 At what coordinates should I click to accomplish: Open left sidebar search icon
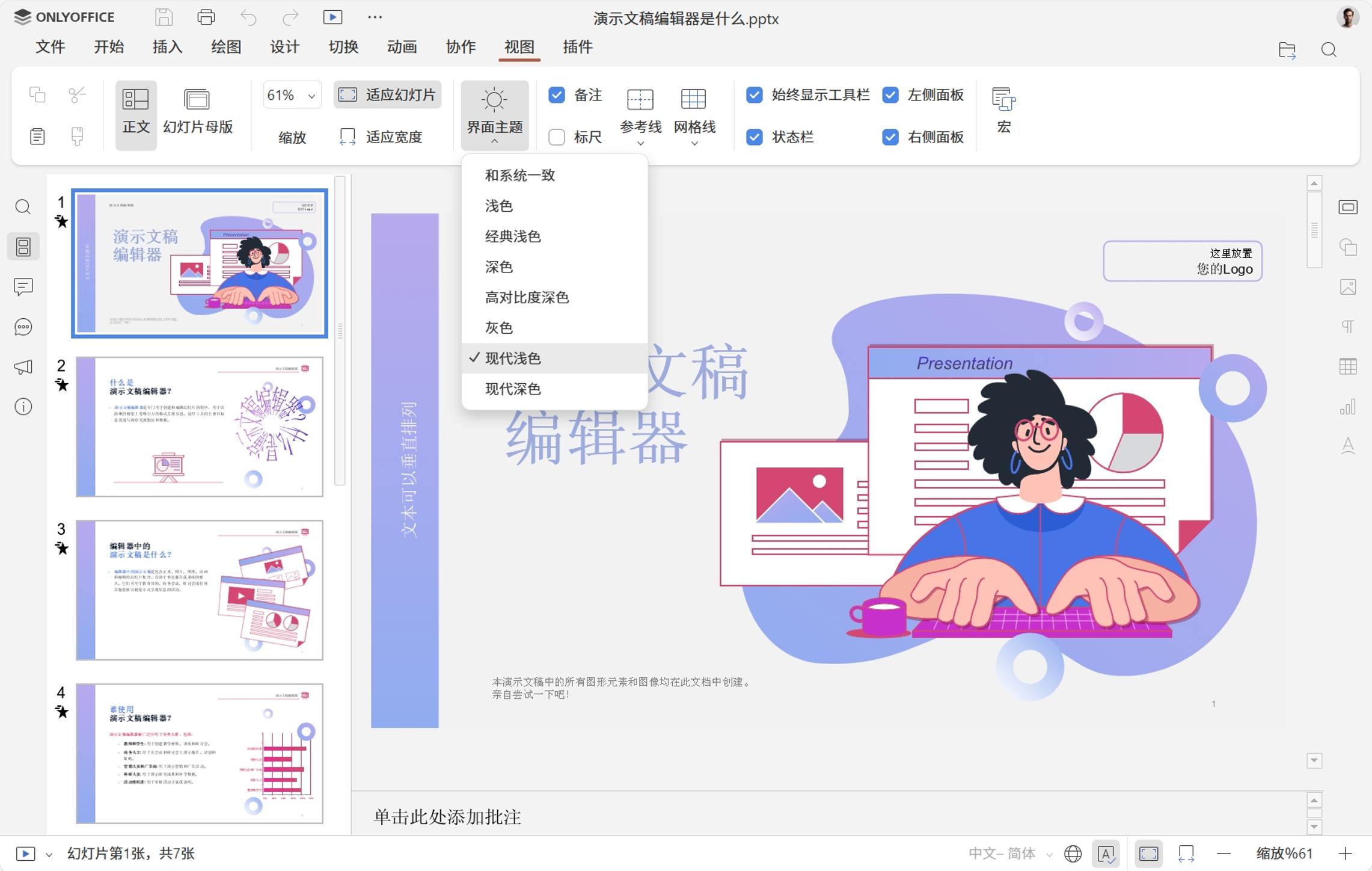click(23, 207)
